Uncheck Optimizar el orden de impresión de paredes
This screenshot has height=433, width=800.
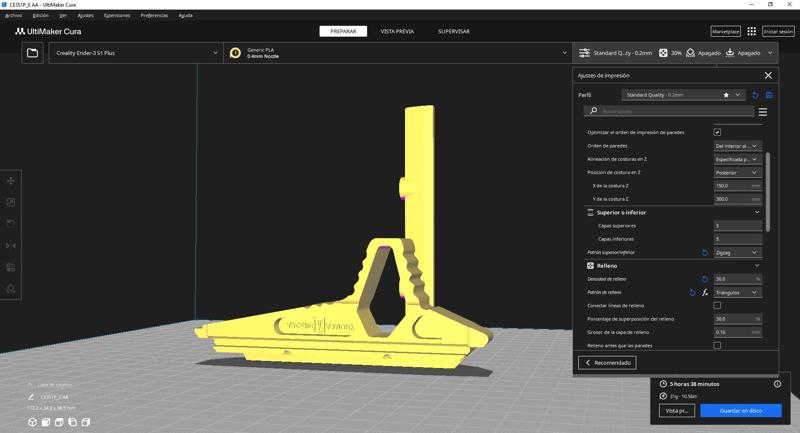pyautogui.click(x=717, y=132)
